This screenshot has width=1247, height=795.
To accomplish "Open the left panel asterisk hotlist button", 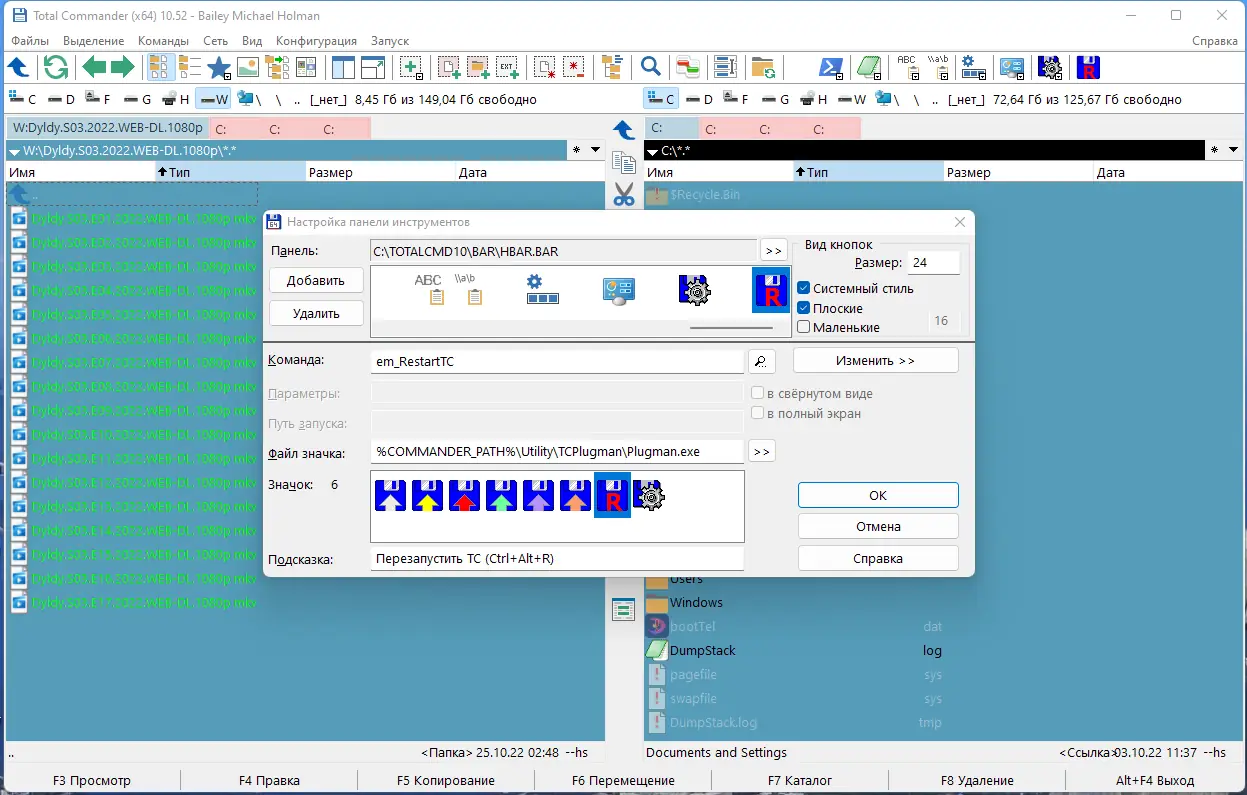I will coord(577,150).
